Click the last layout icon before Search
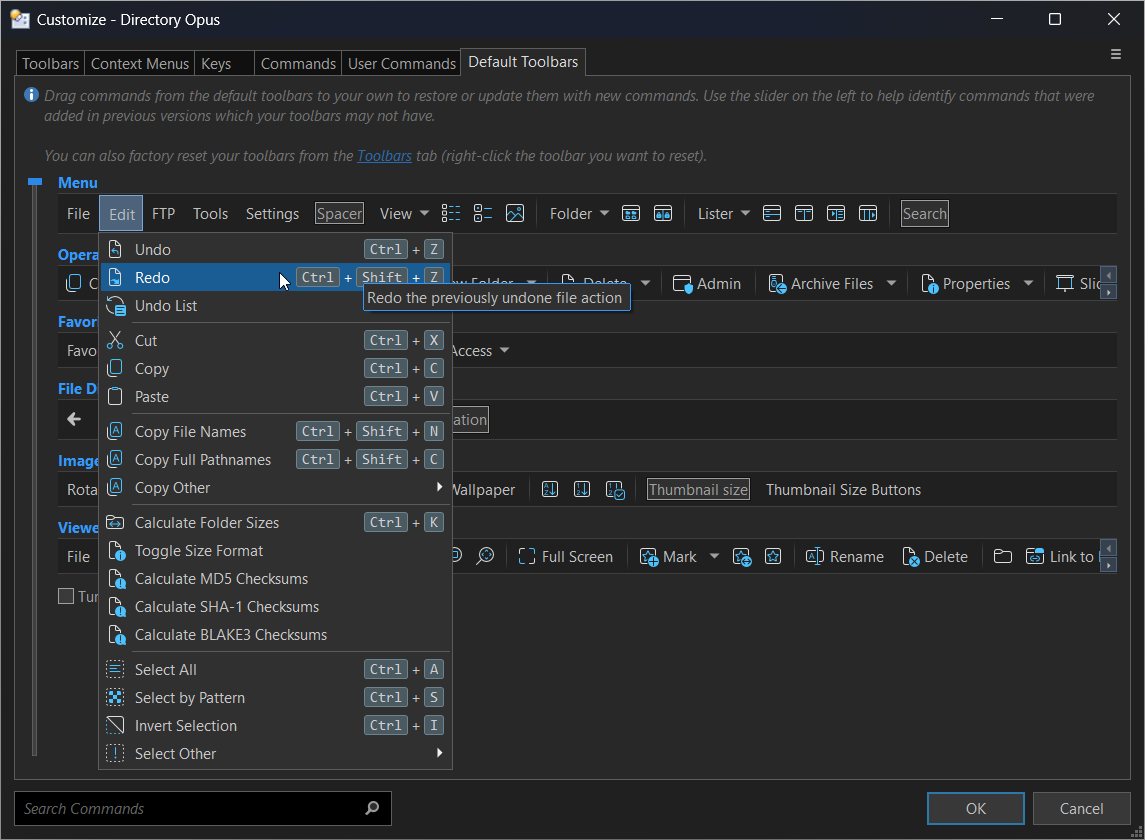1145x840 pixels. (868, 213)
